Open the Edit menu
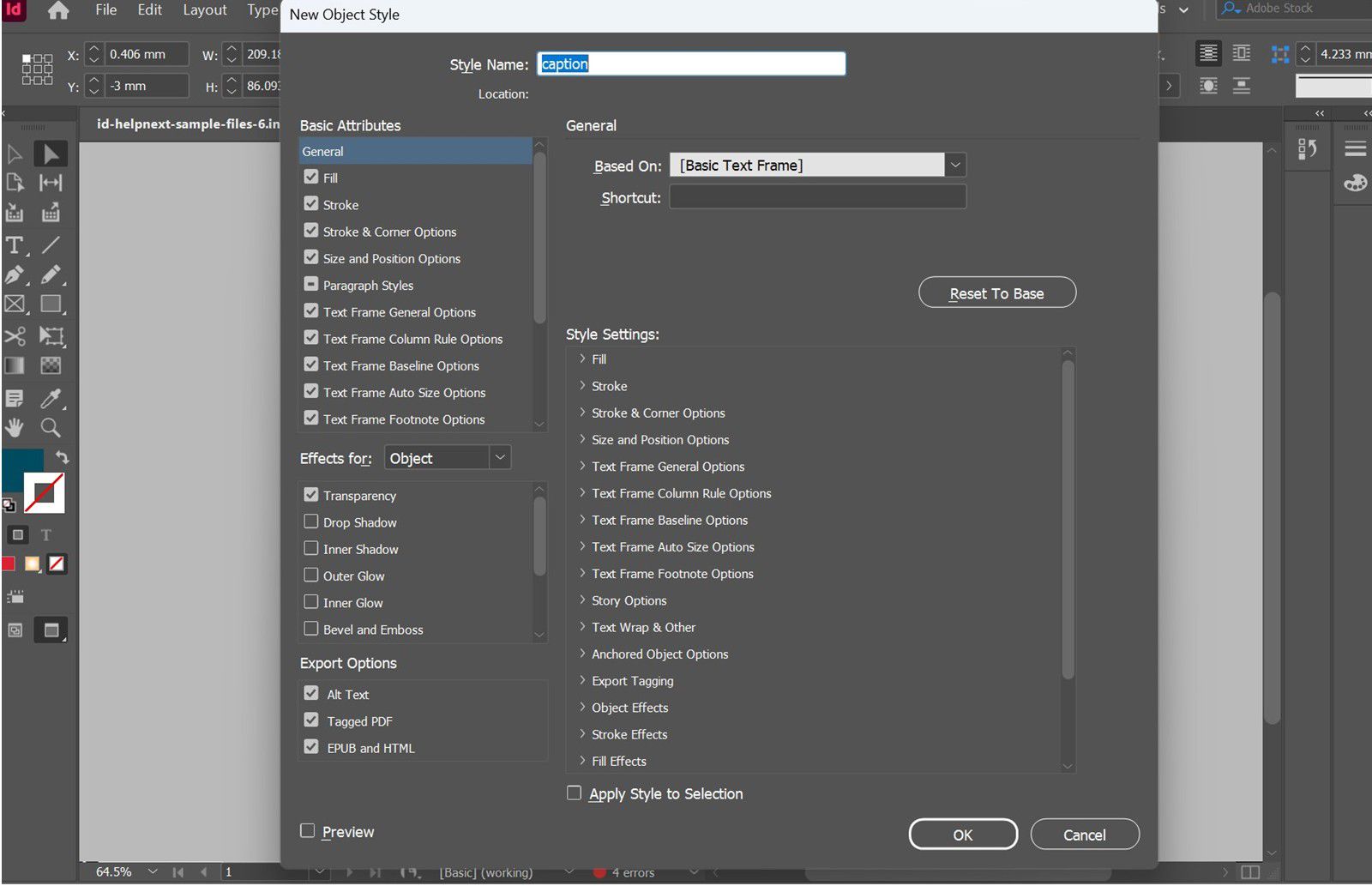The height and width of the screenshot is (886, 1372). click(150, 10)
